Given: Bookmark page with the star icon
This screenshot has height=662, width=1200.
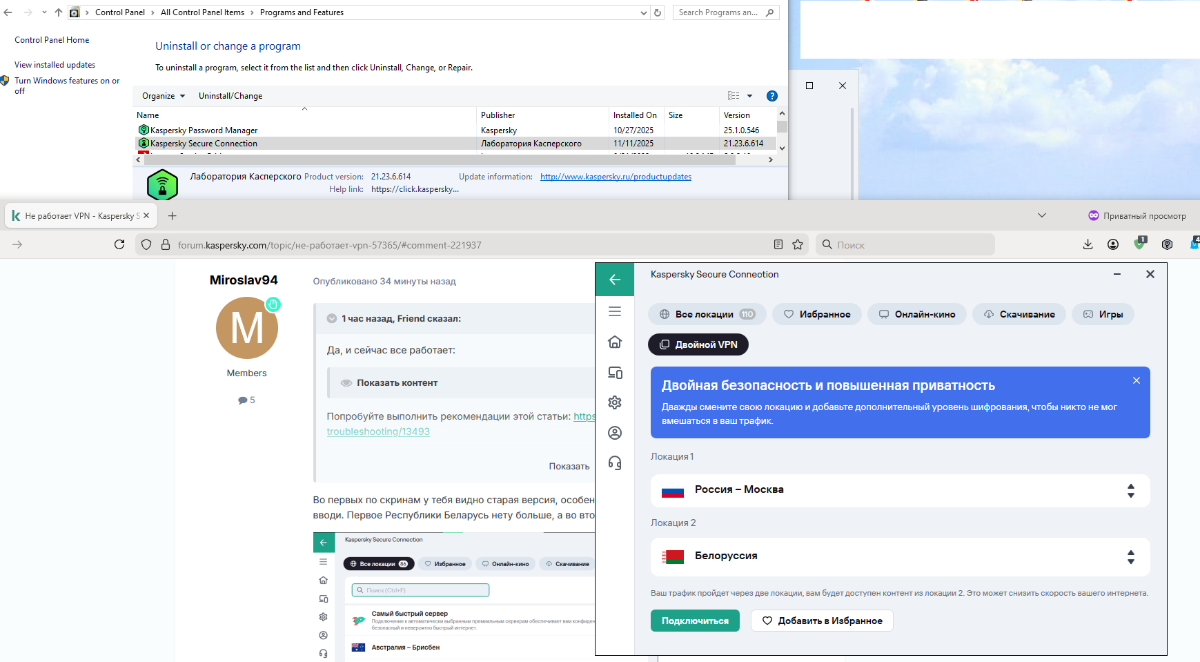Looking at the screenshot, I should pos(798,244).
